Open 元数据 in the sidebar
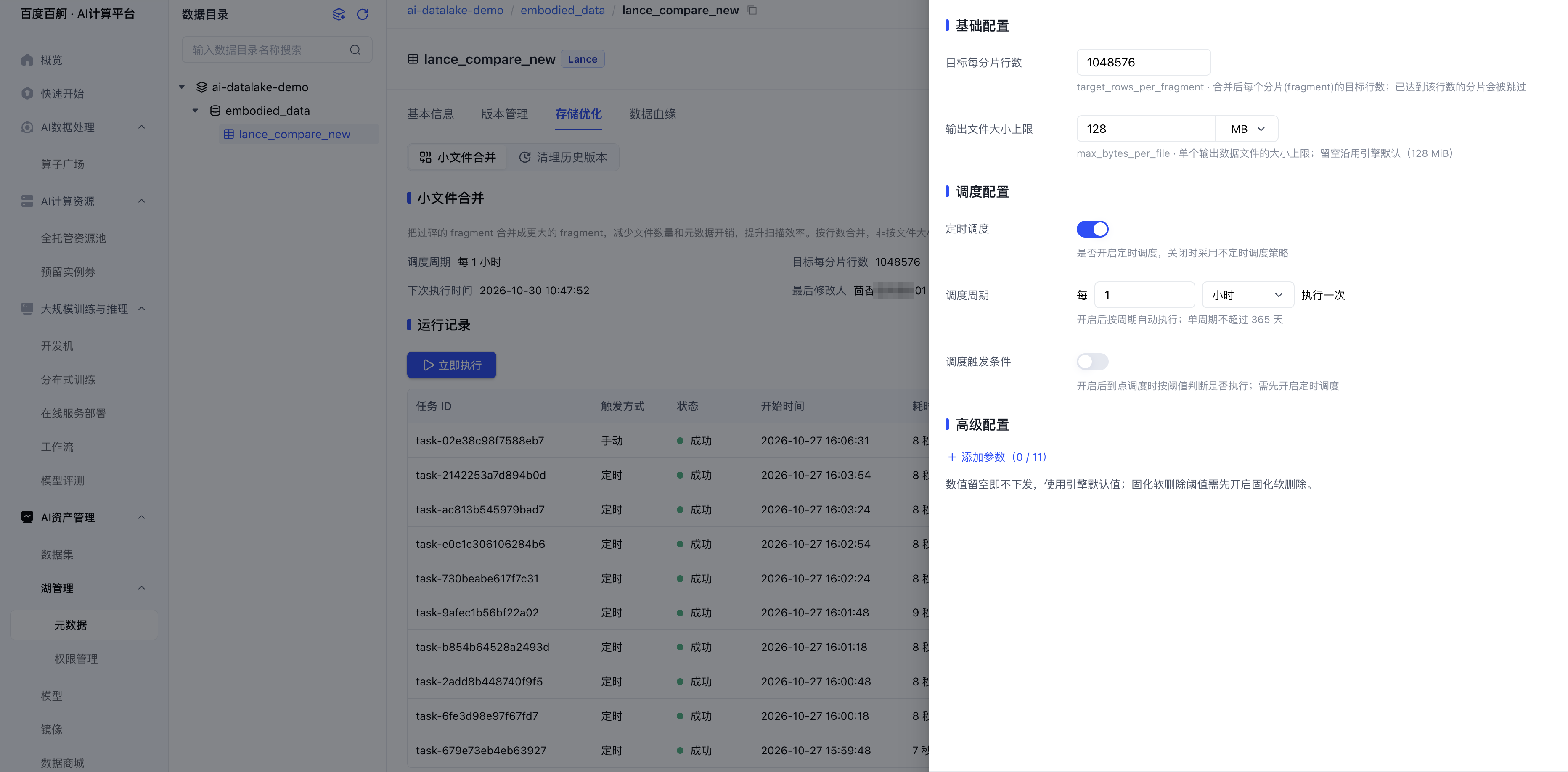1568x772 pixels. coord(84,625)
